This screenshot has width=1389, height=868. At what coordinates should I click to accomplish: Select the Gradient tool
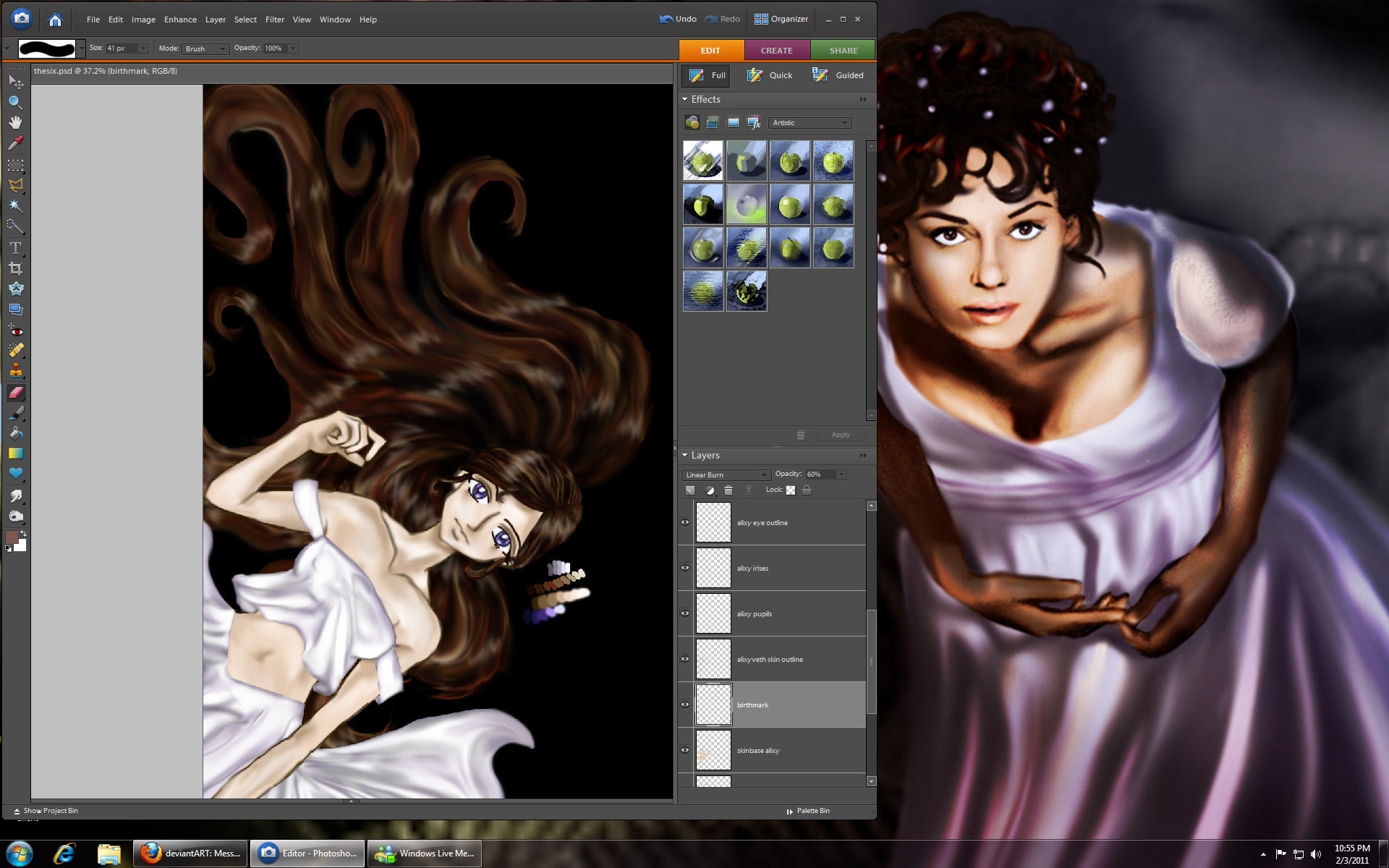click(x=16, y=454)
